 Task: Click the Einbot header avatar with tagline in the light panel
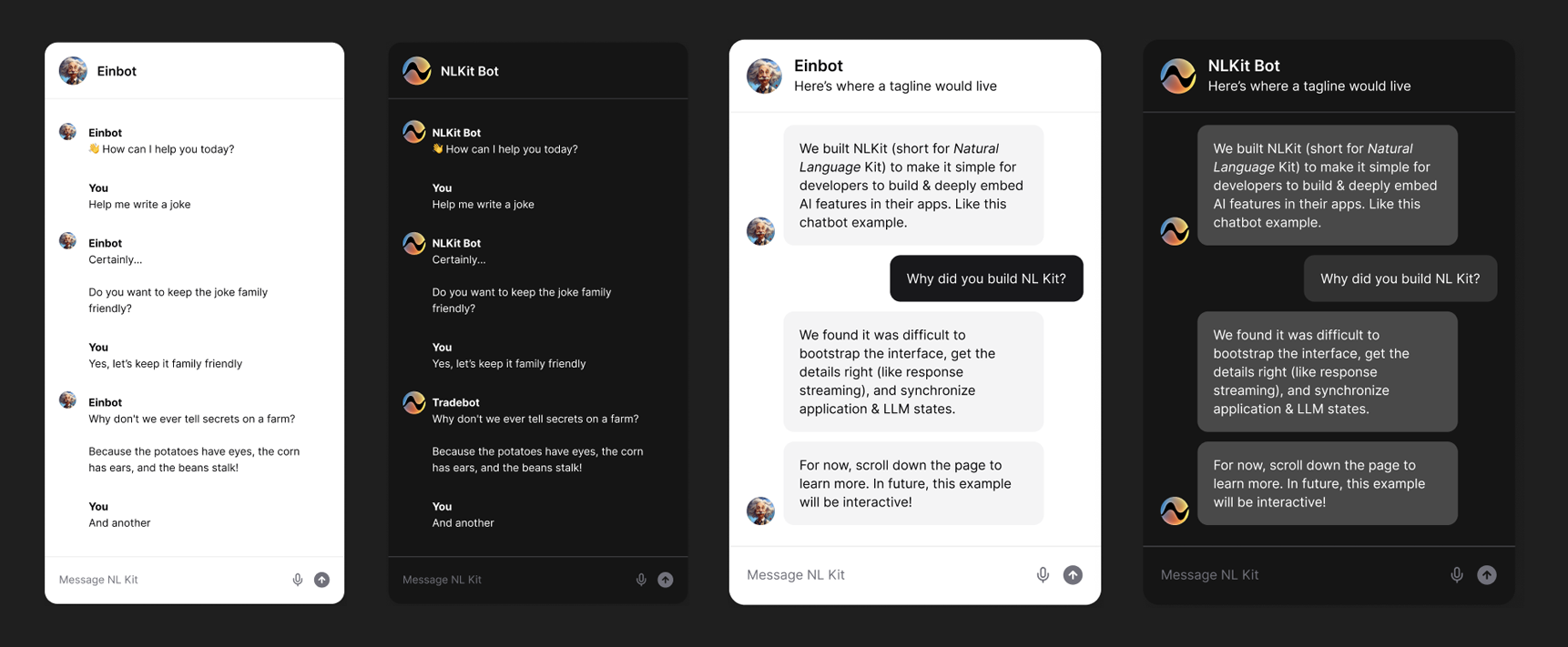point(764,76)
